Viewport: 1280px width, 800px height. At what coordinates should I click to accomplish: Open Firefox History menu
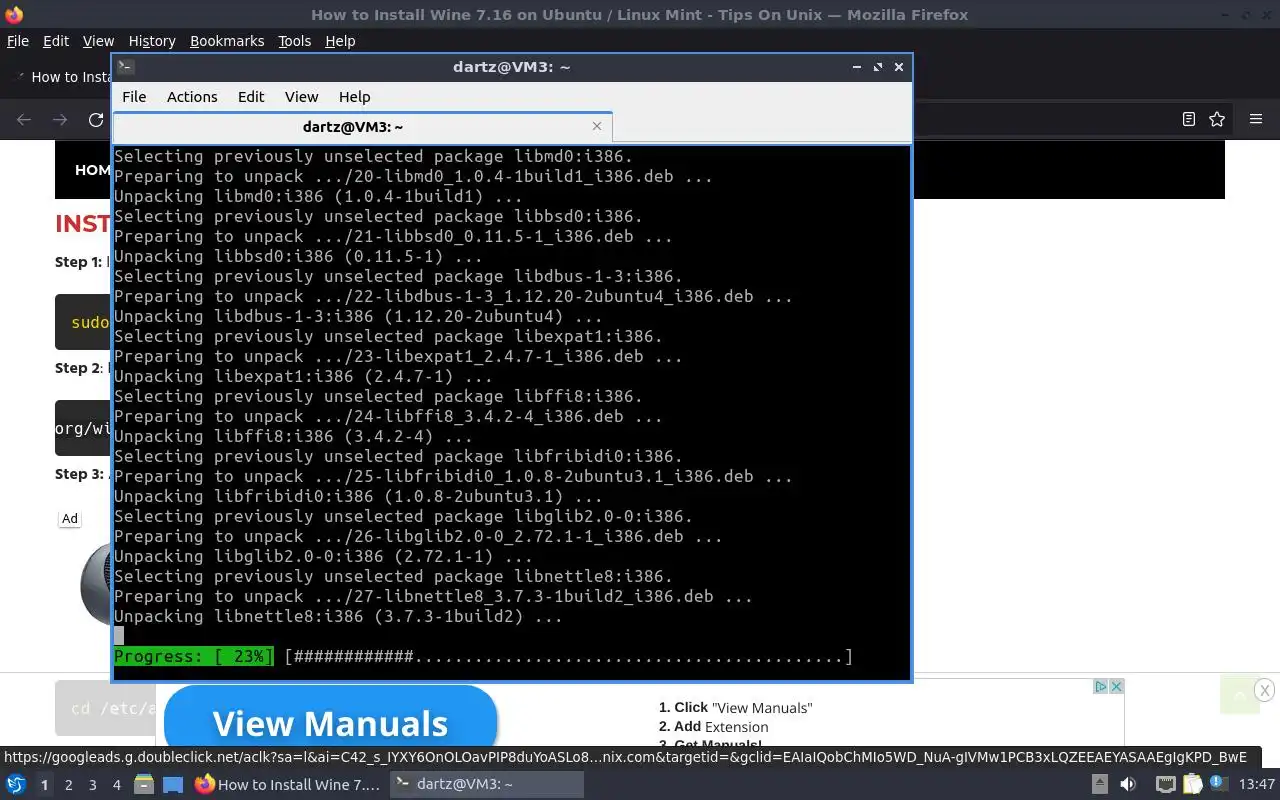click(152, 41)
